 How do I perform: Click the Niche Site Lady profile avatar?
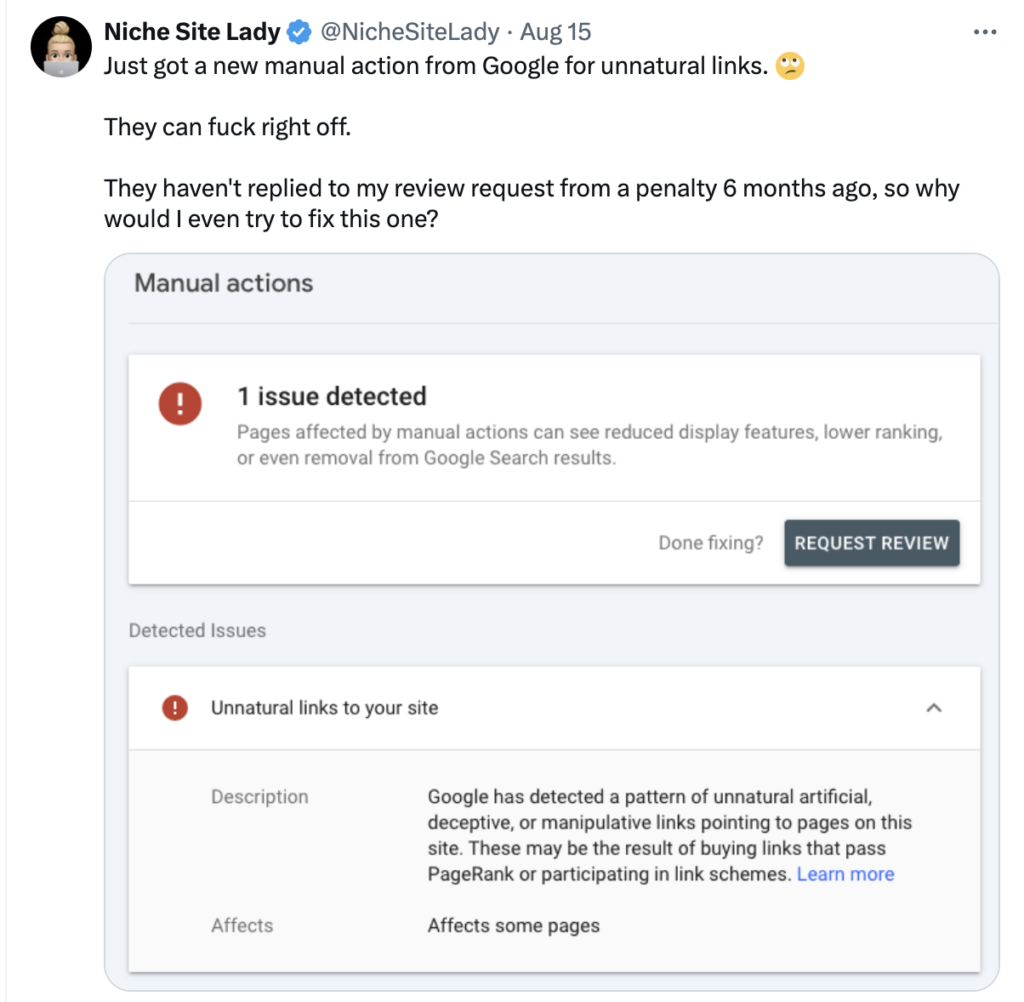62,48
